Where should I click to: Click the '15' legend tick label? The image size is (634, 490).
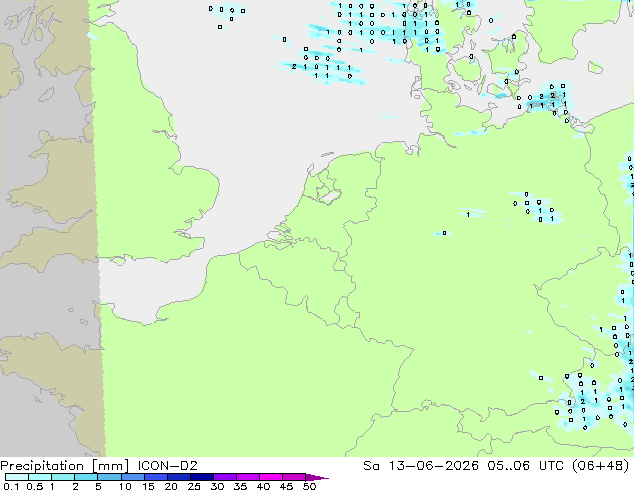coord(148,486)
